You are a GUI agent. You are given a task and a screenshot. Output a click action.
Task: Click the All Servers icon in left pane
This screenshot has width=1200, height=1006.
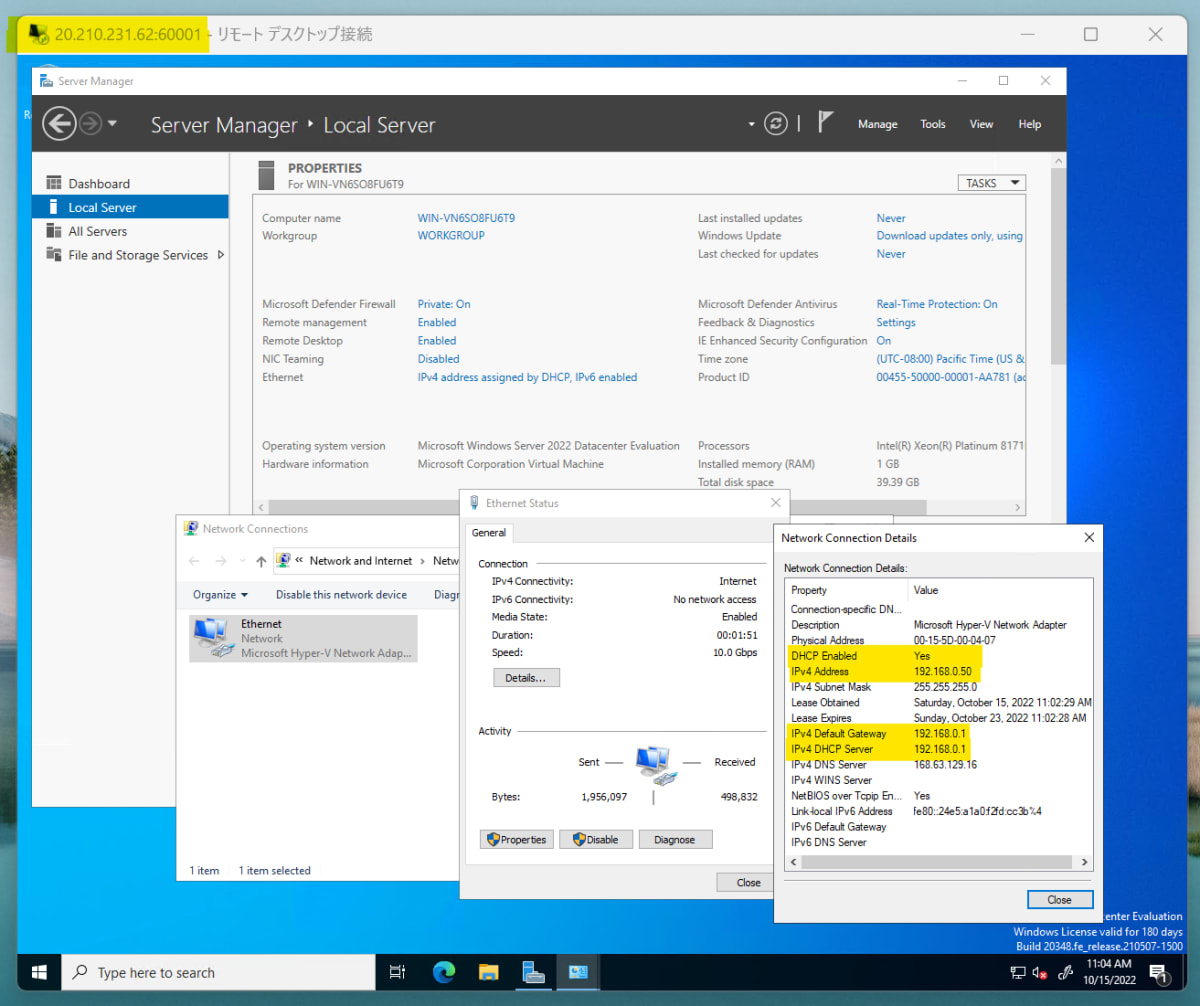coord(54,231)
